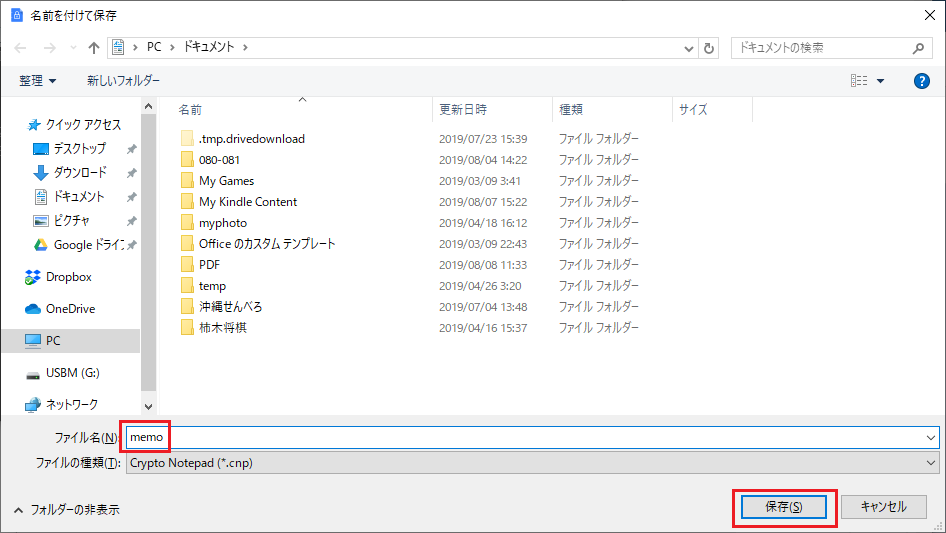Screen dimensions: 946x533
Task: Close the 名前を付けて保存 dialog
Action: 930,15
